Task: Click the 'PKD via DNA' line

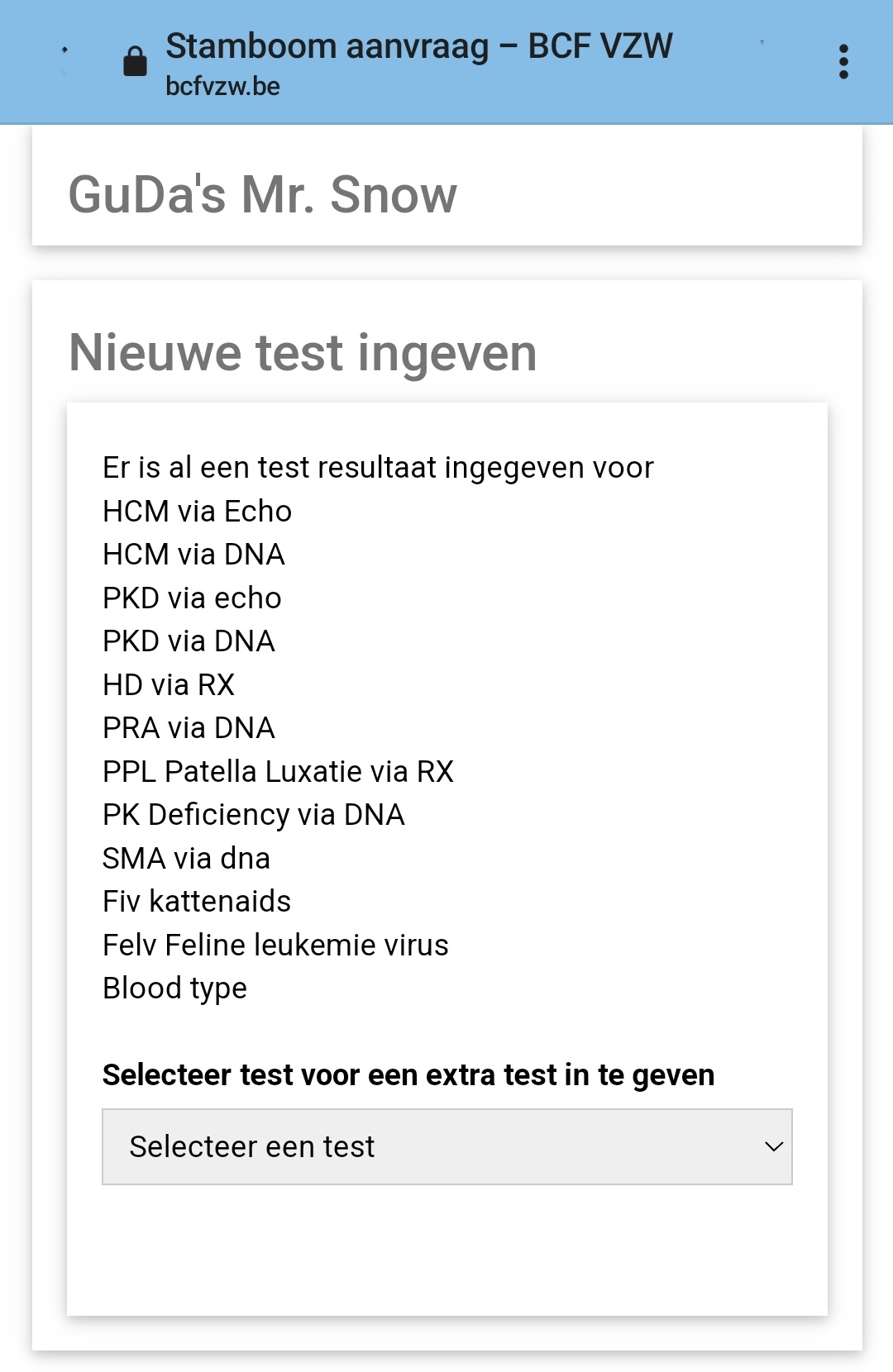Action: click(189, 641)
